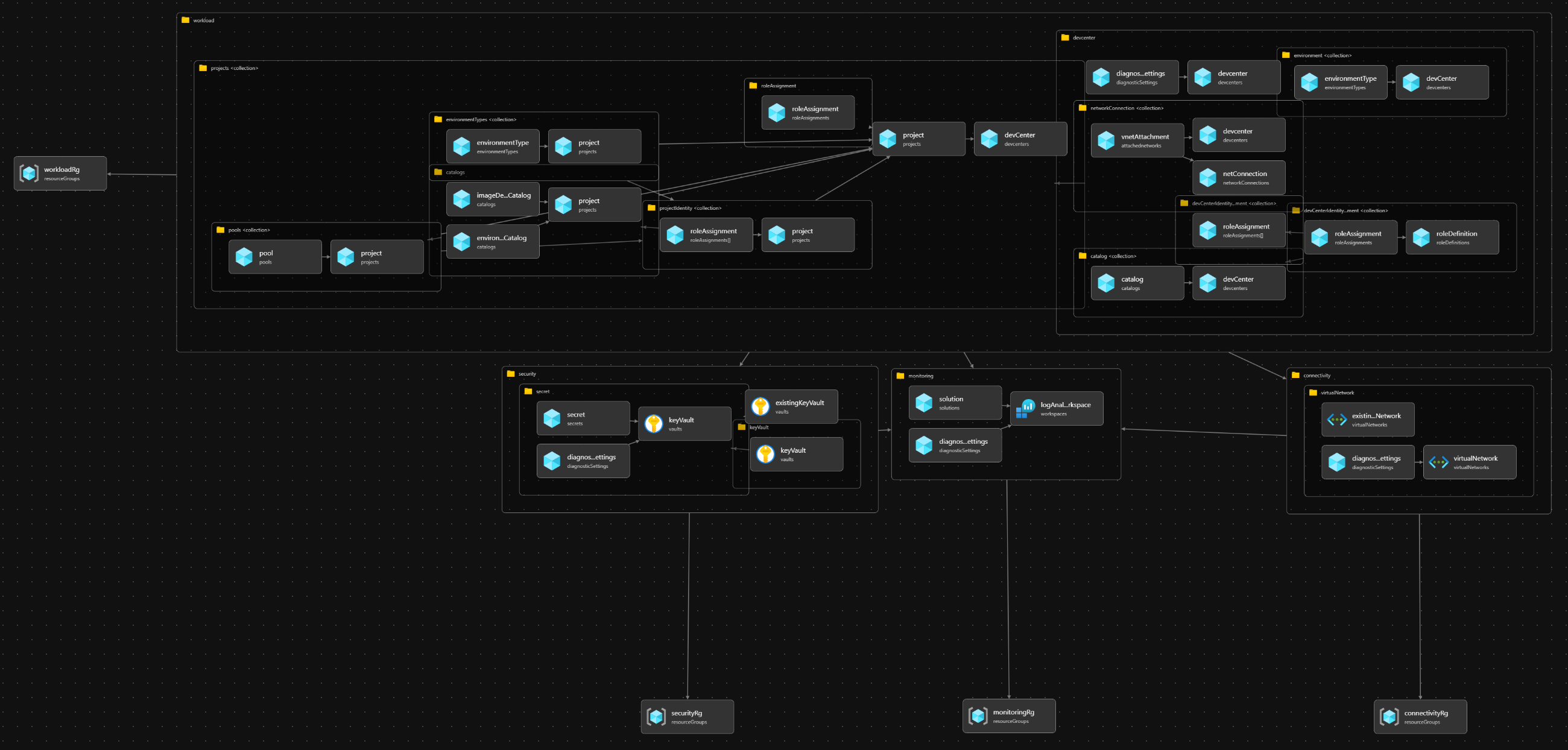Screen dimensions: 1568x750
Task: Select central project node linked to devCenter
Action: tap(918, 139)
